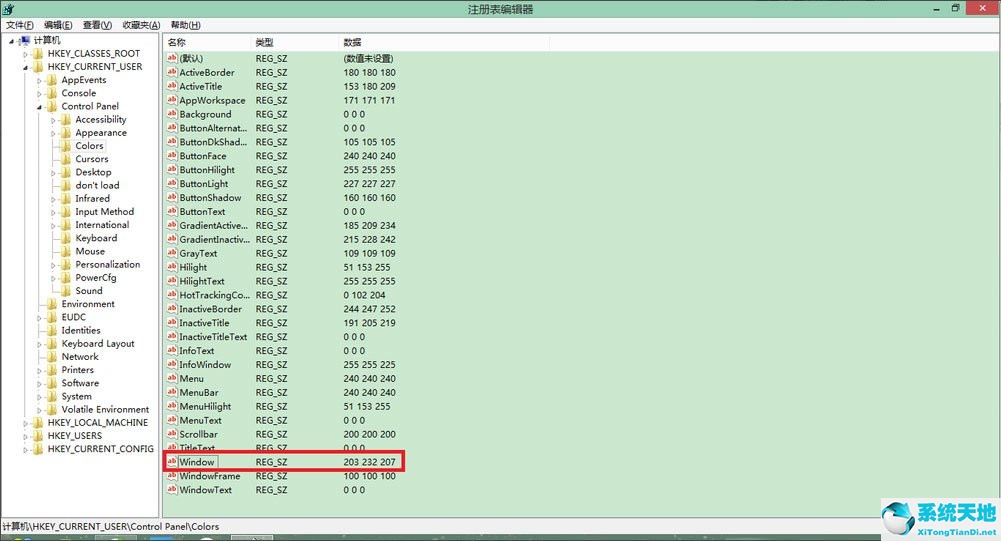Open the 查看(V) menu
The image size is (1001, 541).
coord(97,25)
